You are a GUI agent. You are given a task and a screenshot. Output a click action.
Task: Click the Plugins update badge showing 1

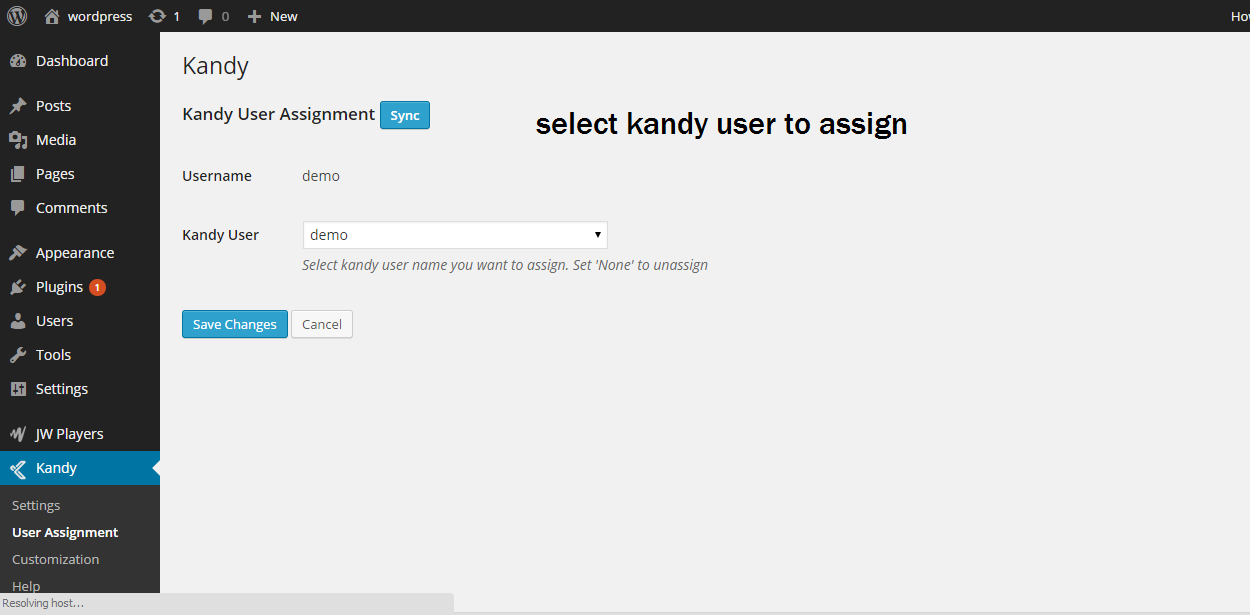pos(97,287)
